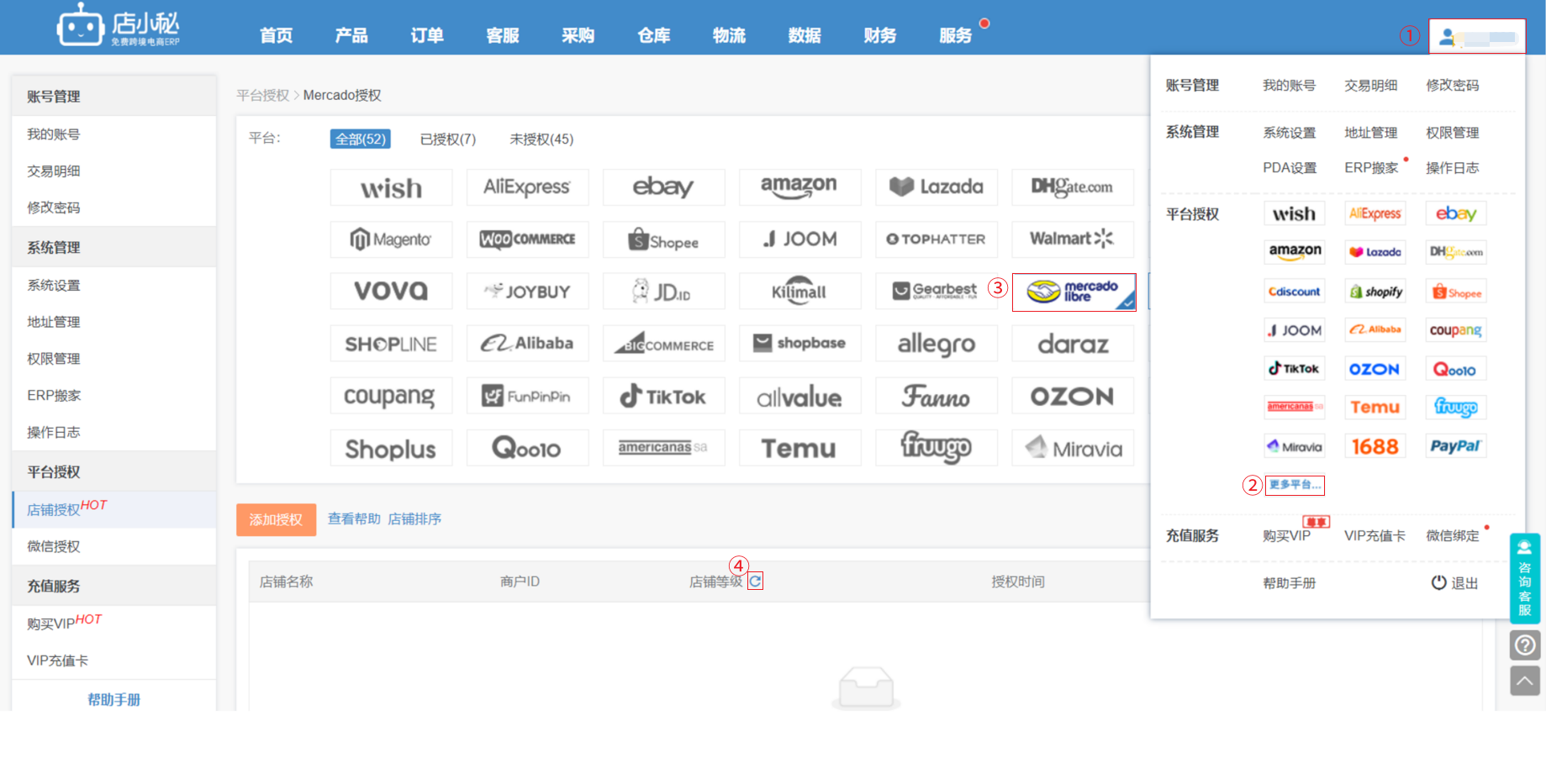Viewport: 1546px width, 784px height.
Task: Open the 查看帮助 link
Action: coord(354,519)
